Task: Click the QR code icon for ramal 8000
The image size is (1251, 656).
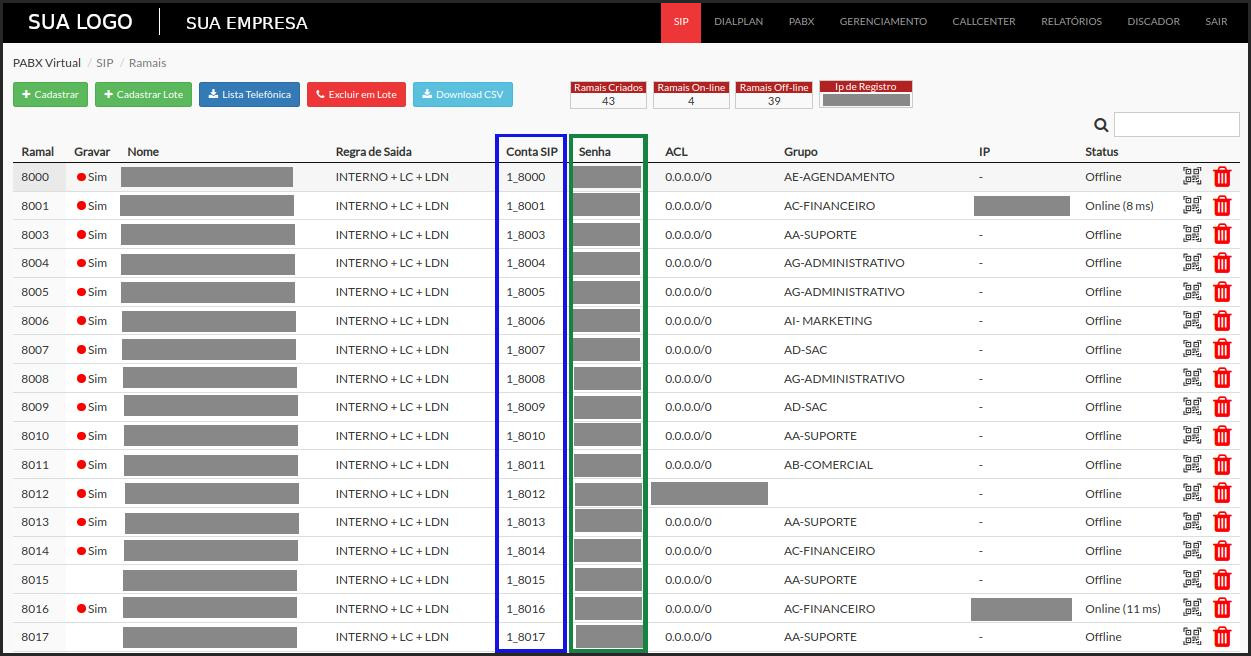Action: click(1191, 177)
